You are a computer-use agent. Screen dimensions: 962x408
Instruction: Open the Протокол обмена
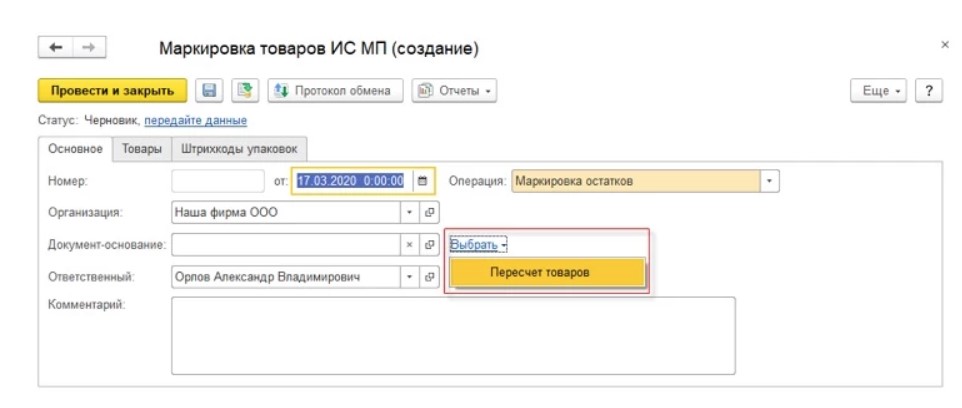(334, 91)
